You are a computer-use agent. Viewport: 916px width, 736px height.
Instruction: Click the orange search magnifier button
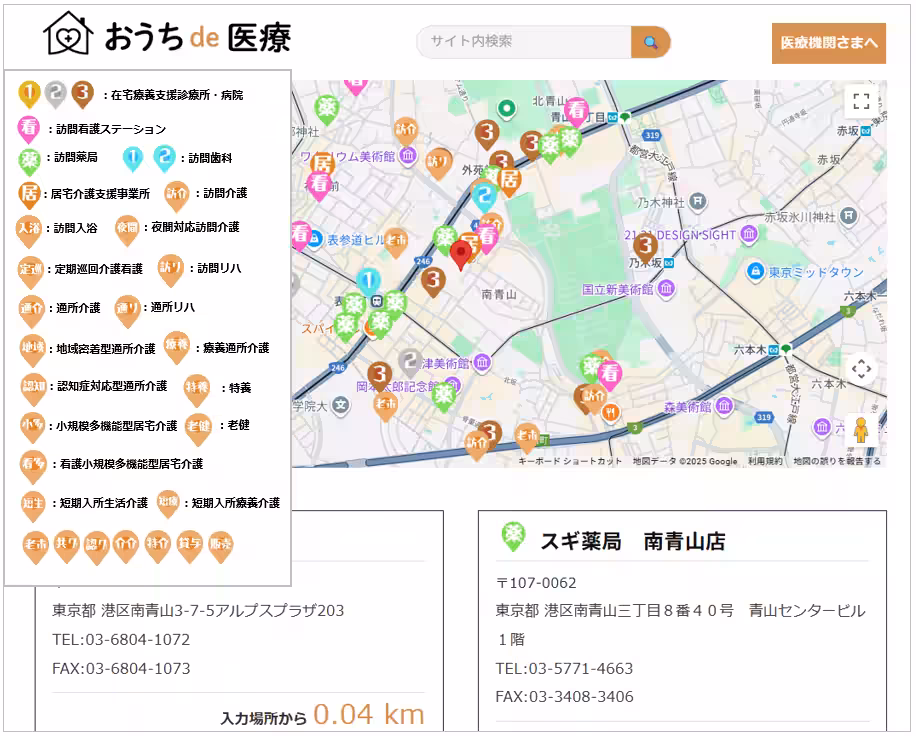pyautogui.click(x=650, y=43)
